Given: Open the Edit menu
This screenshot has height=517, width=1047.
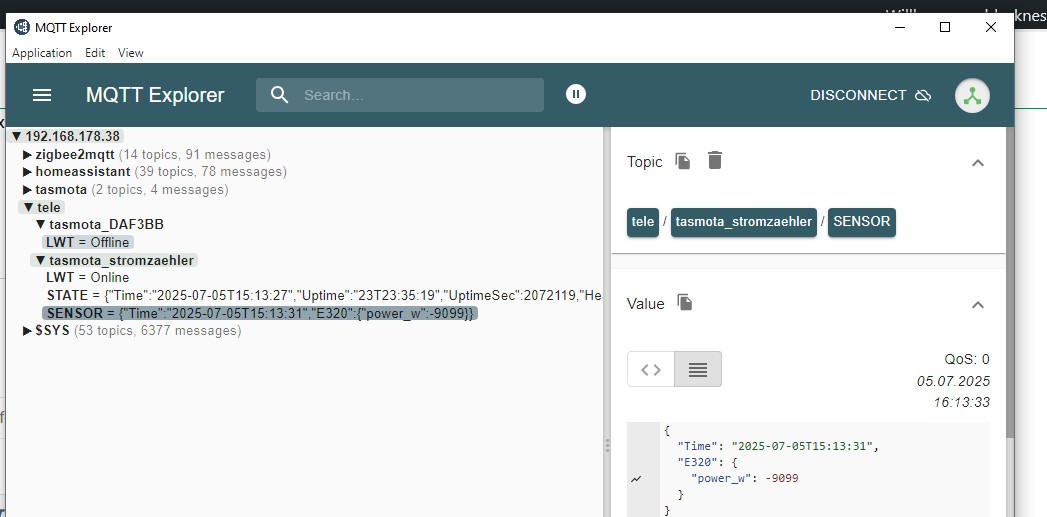Looking at the screenshot, I should click(95, 53).
